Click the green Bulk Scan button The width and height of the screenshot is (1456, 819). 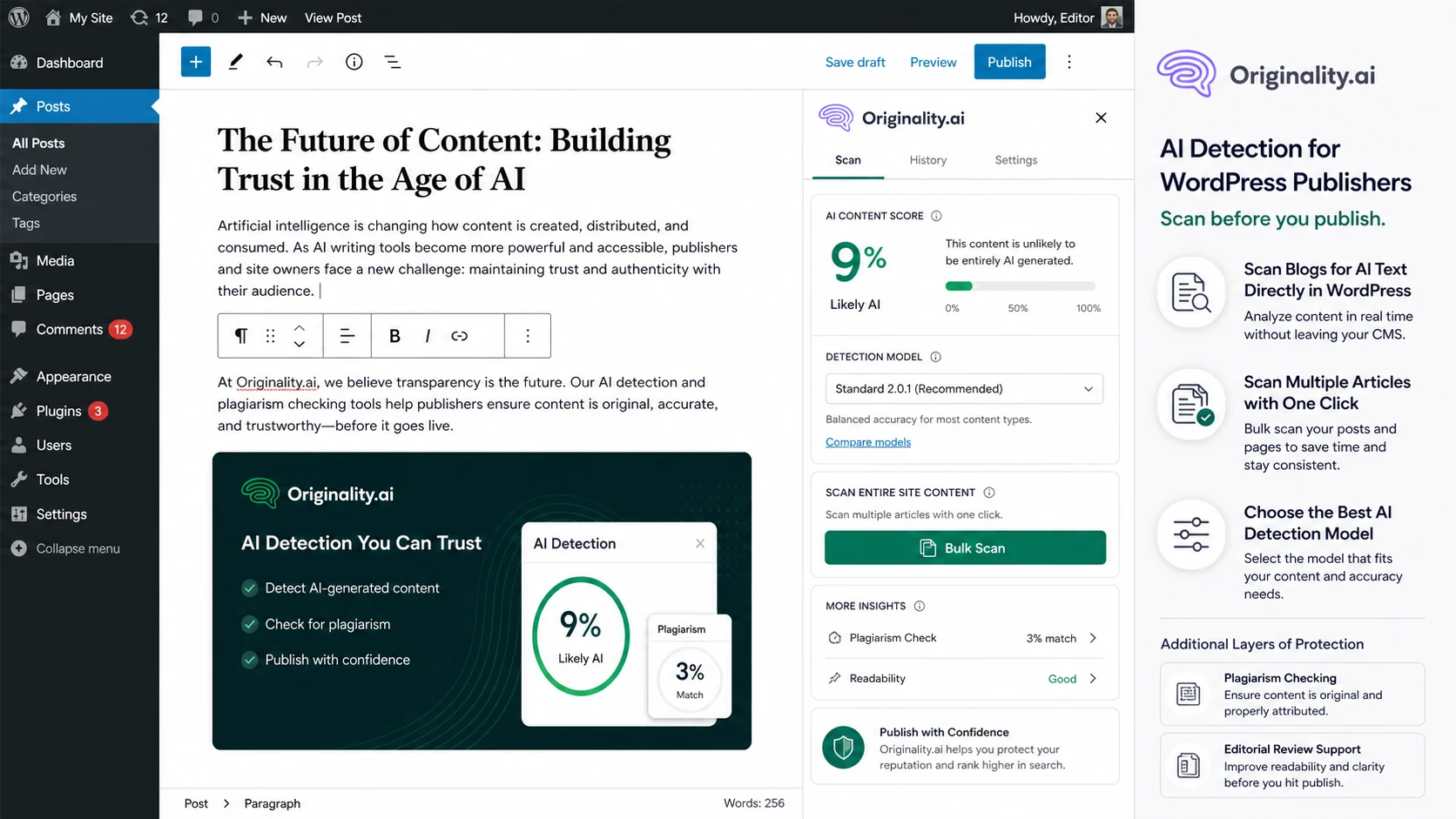[x=965, y=547]
